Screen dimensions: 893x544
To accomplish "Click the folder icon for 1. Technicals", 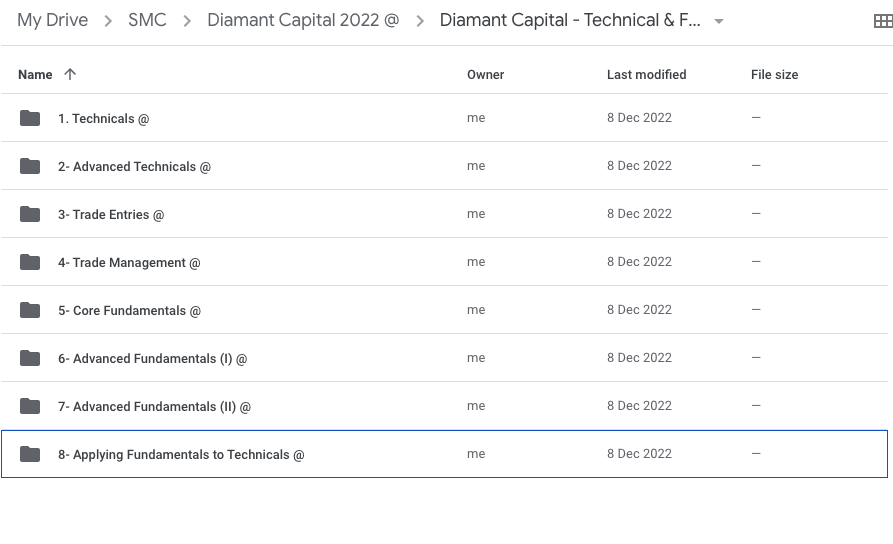I will pyautogui.click(x=30, y=118).
